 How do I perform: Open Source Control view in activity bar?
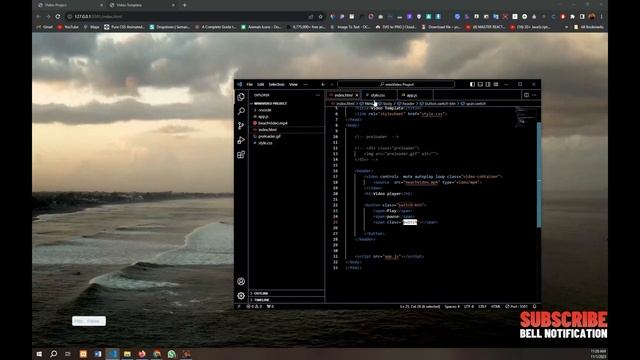point(241,126)
